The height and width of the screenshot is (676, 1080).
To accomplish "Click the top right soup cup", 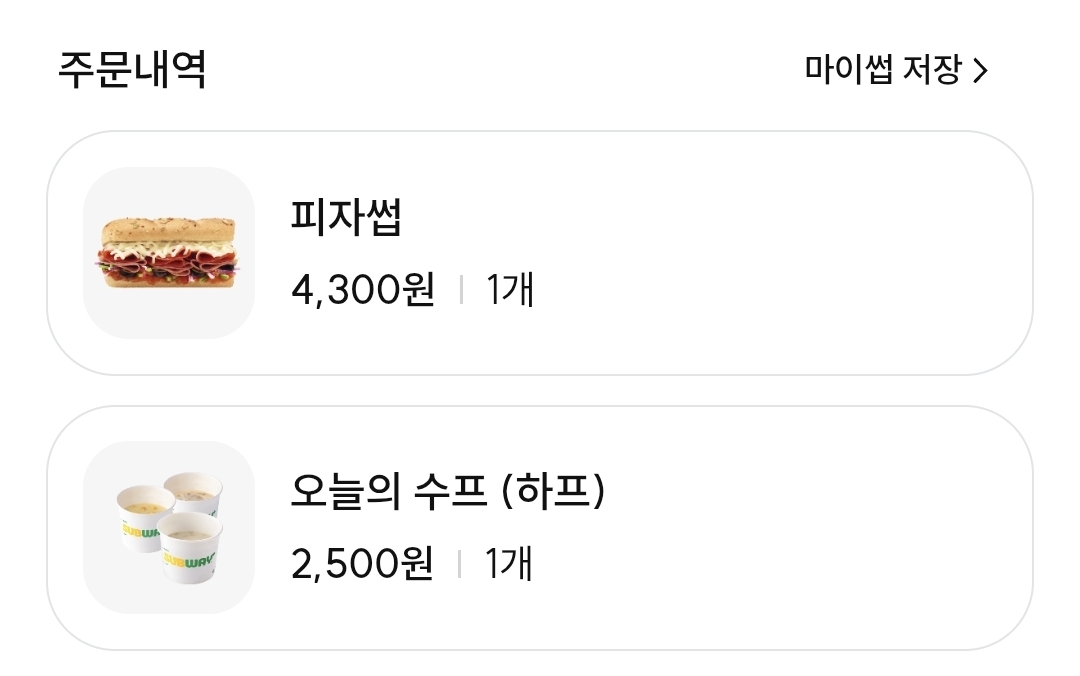I will coord(194,492).
